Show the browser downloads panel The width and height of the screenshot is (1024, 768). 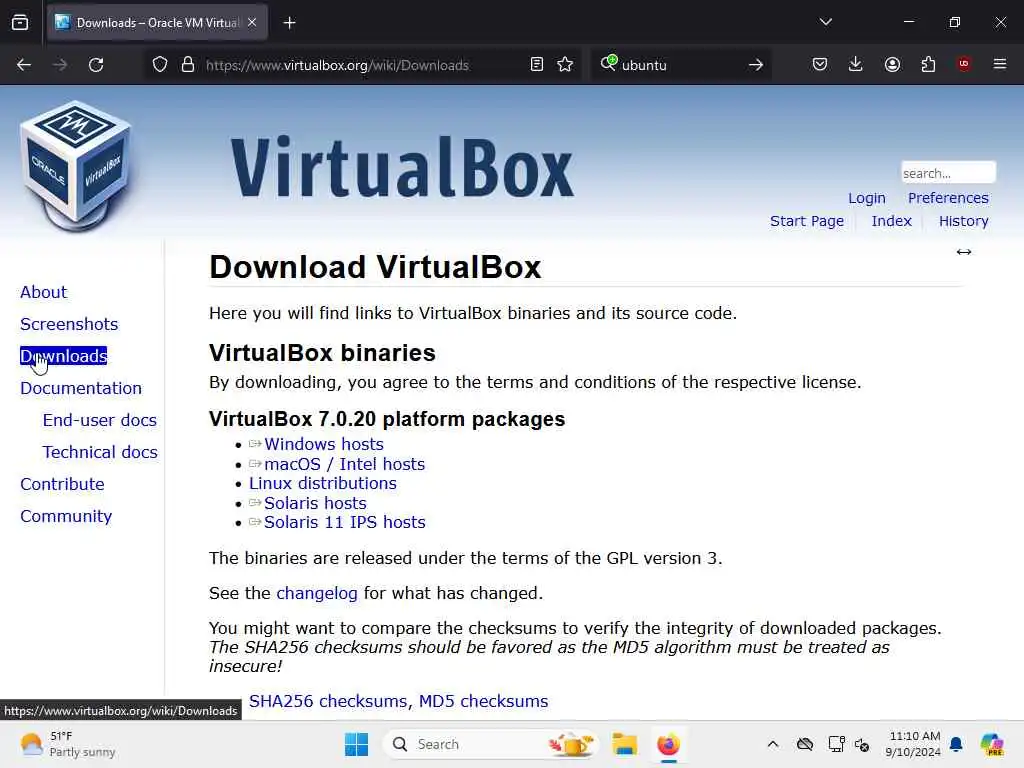point(856,64)
